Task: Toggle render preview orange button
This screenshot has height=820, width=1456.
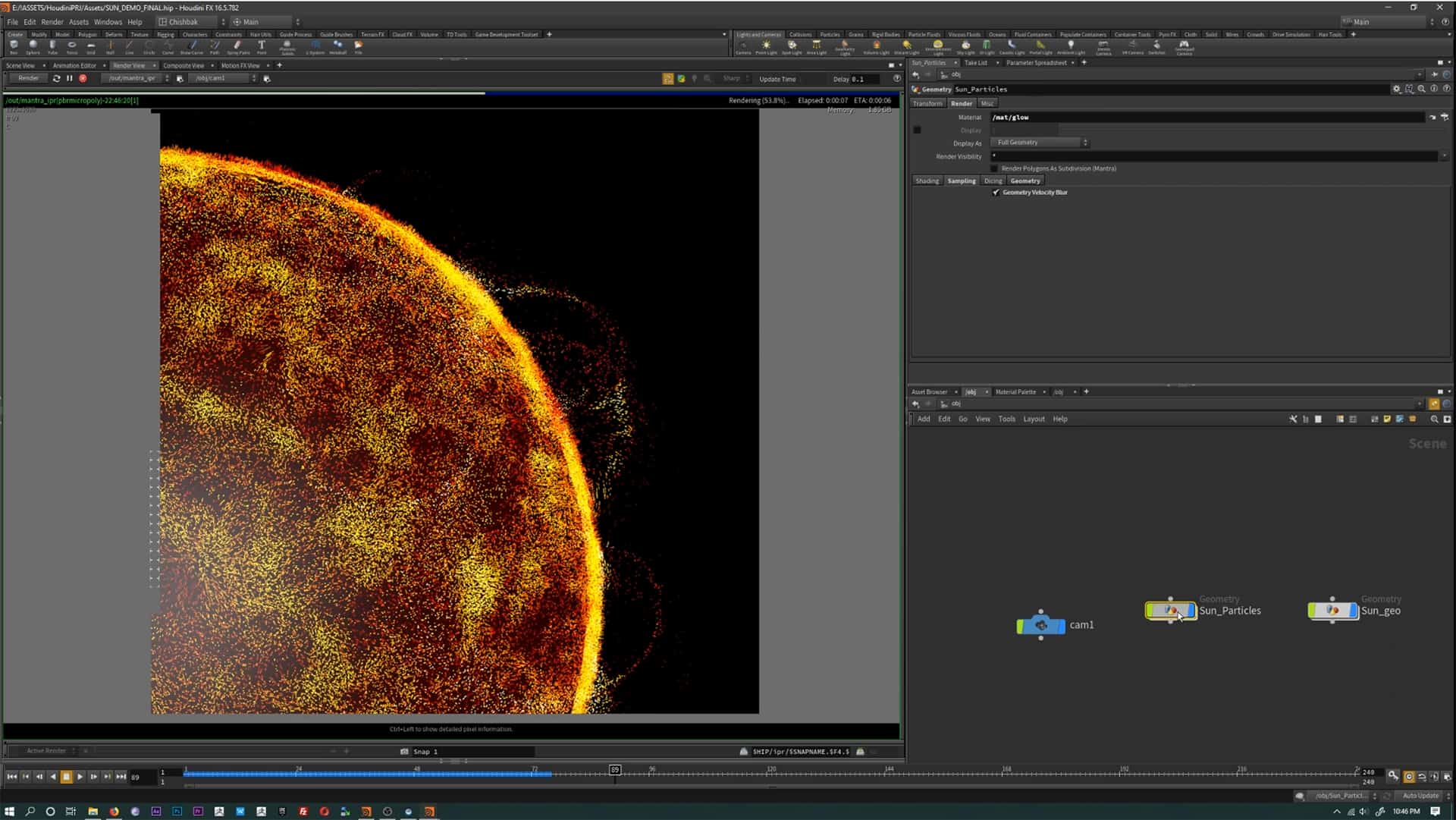Action: [667, 79]
